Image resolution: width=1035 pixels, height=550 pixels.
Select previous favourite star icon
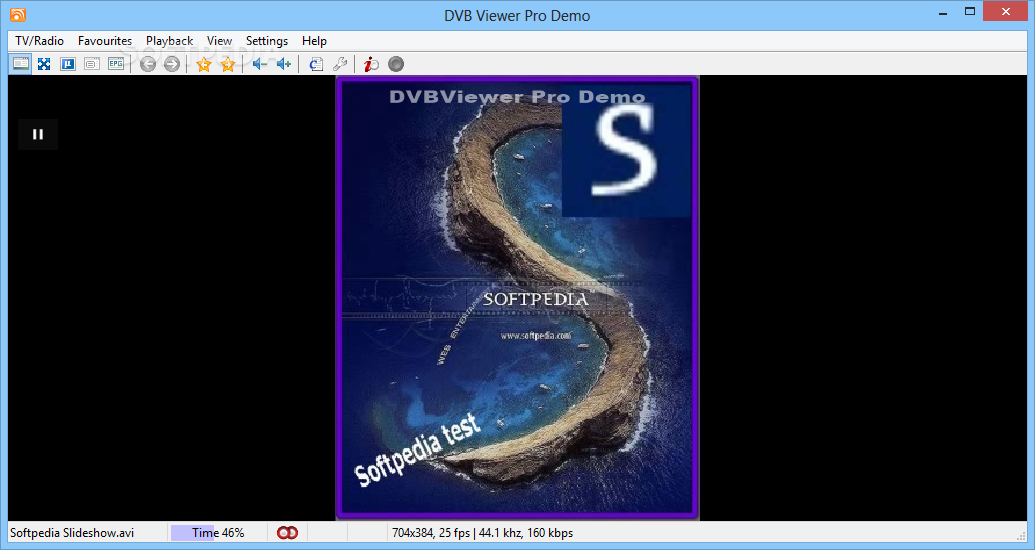point(204,64)
